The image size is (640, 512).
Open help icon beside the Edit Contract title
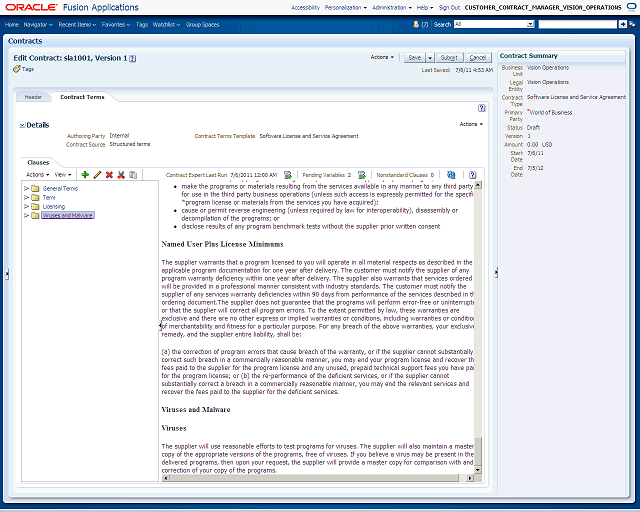(x=133, y=58)
